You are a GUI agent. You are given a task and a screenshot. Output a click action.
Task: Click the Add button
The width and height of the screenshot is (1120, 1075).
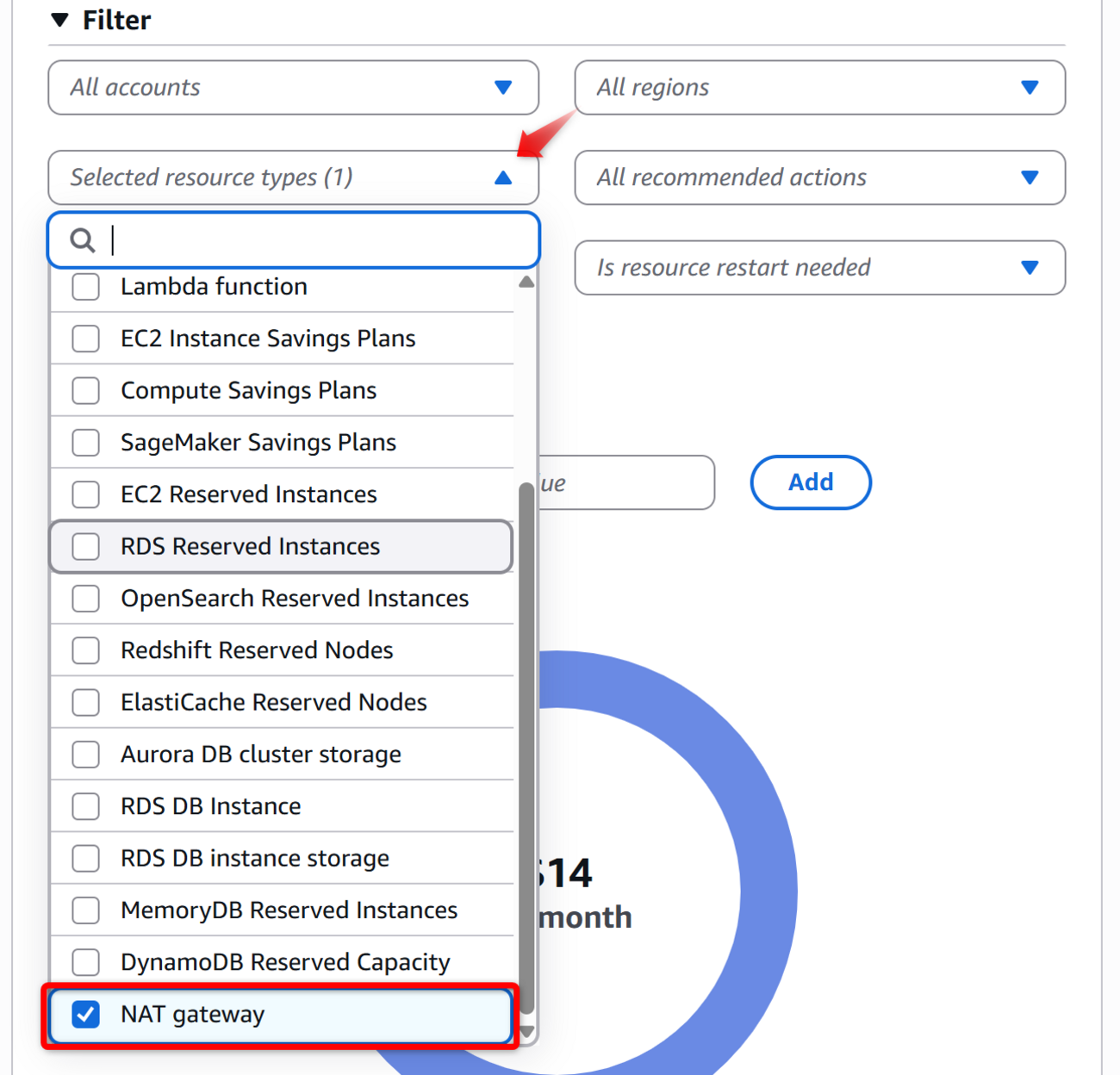click(810, 482)
